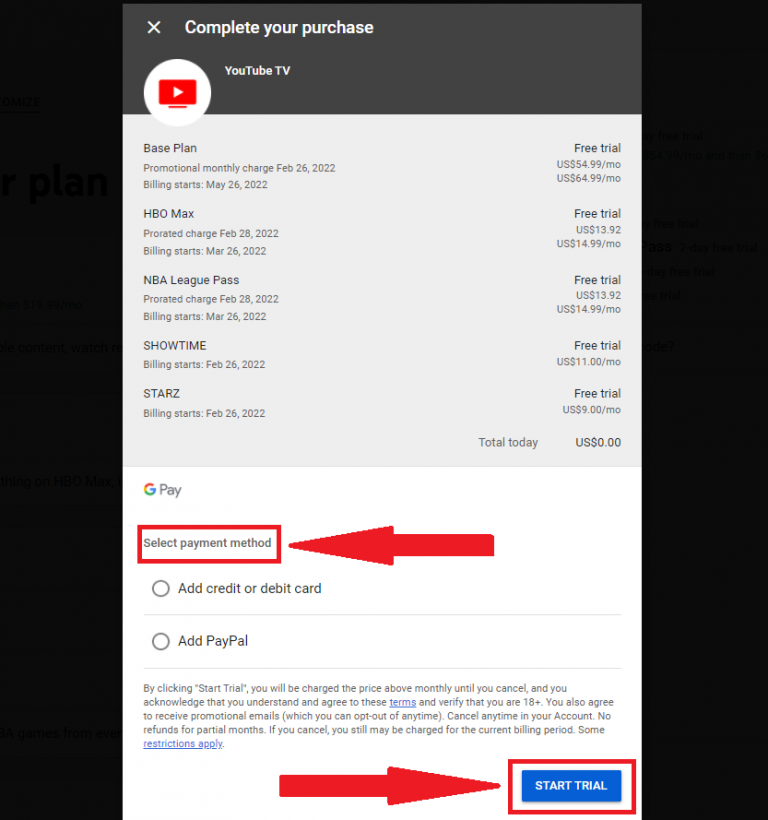Click the 'NBA League Pass' item name
This screenshot has height=820, width=768.
[191, 280]
